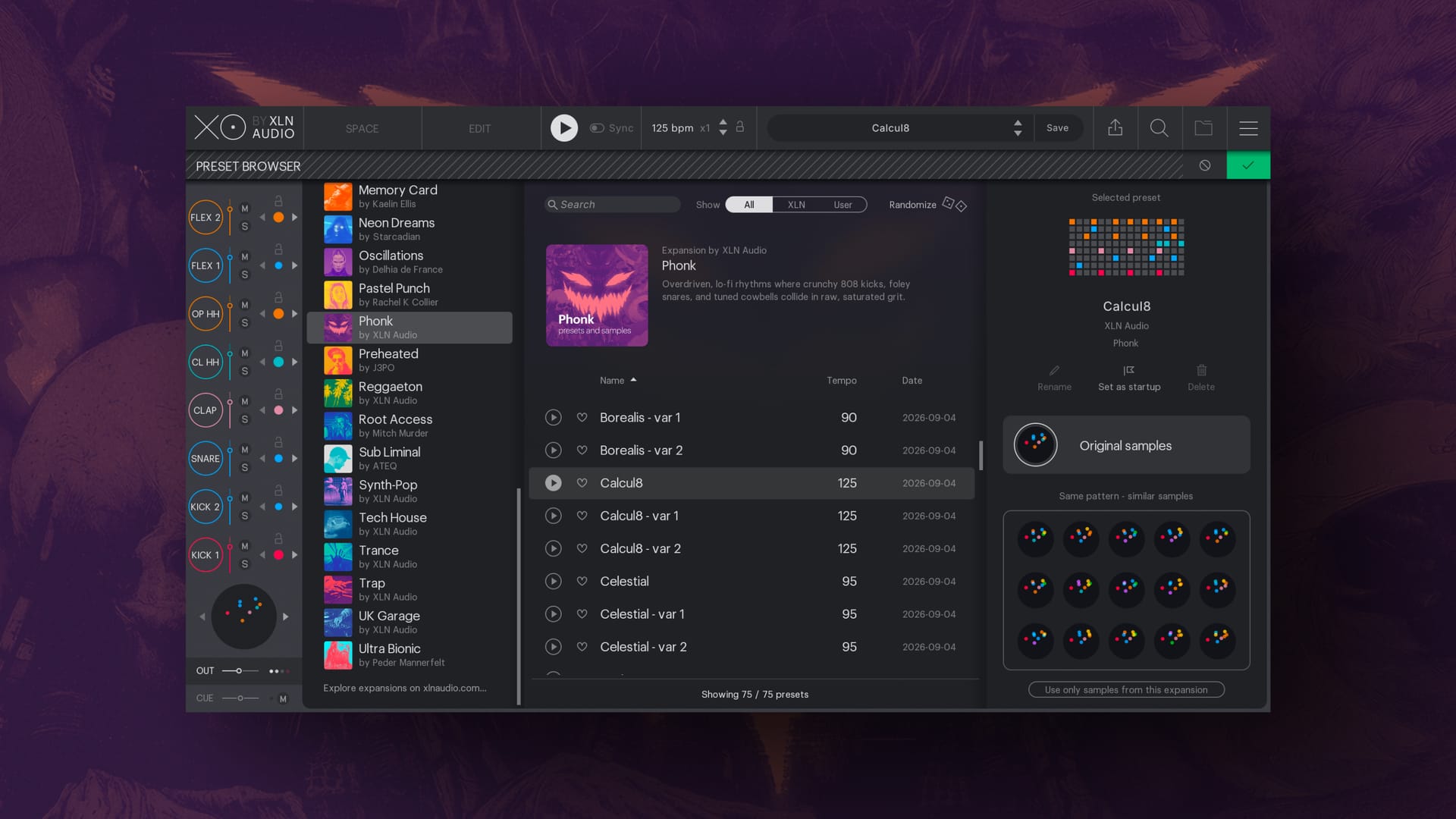
Task: Click right arrow beside sample space preview
Action: point(285,617)
